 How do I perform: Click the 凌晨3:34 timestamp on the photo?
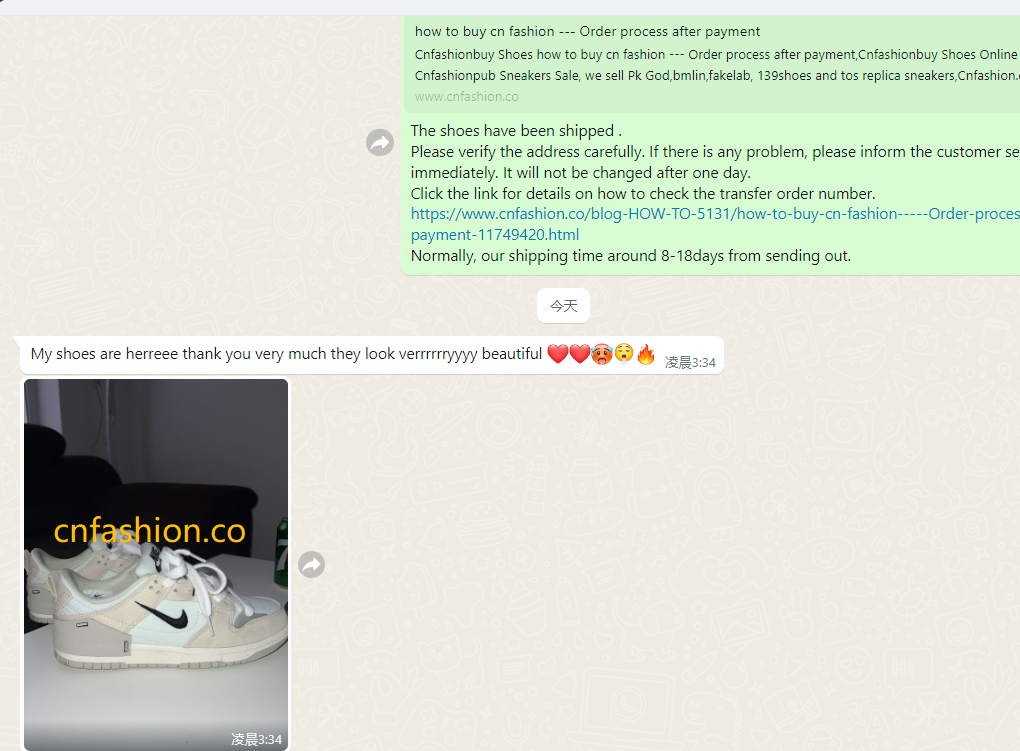[256, 739]
